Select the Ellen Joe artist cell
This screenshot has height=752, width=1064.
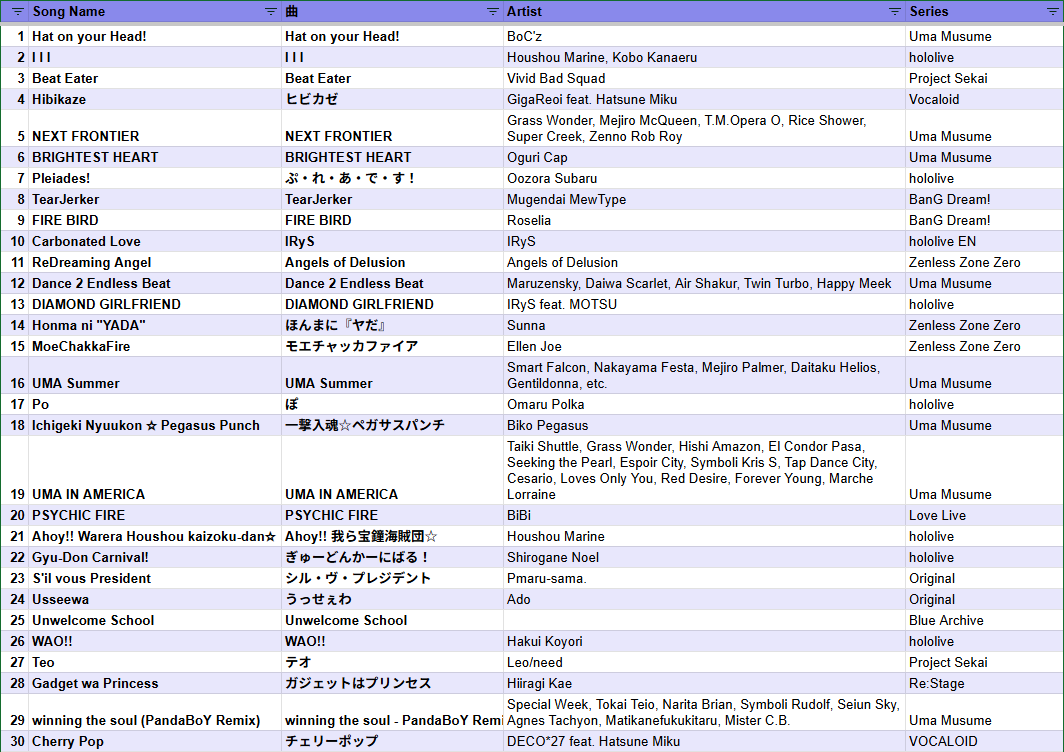[x=704, y=347]
